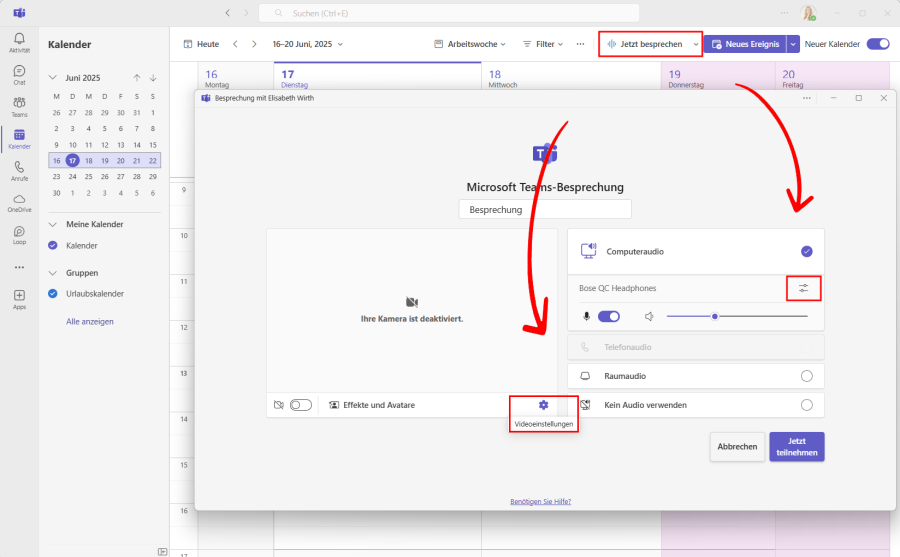Jump to next month in mini calendar
This screenshot has width=900, height=557.
(x=153, y=78)
